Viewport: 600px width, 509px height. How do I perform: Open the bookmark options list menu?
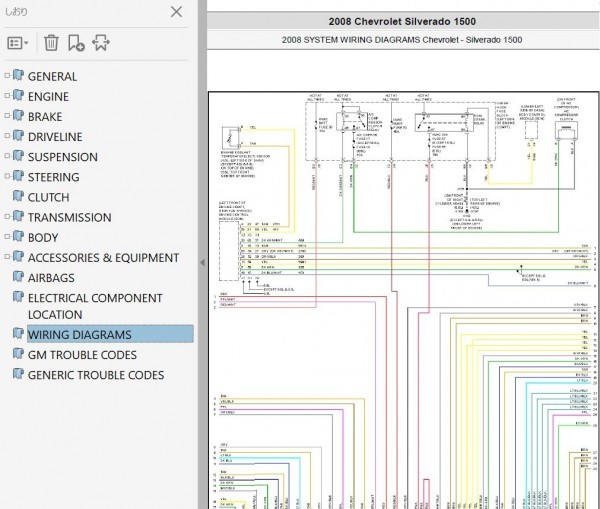click(x=18, y=43)
